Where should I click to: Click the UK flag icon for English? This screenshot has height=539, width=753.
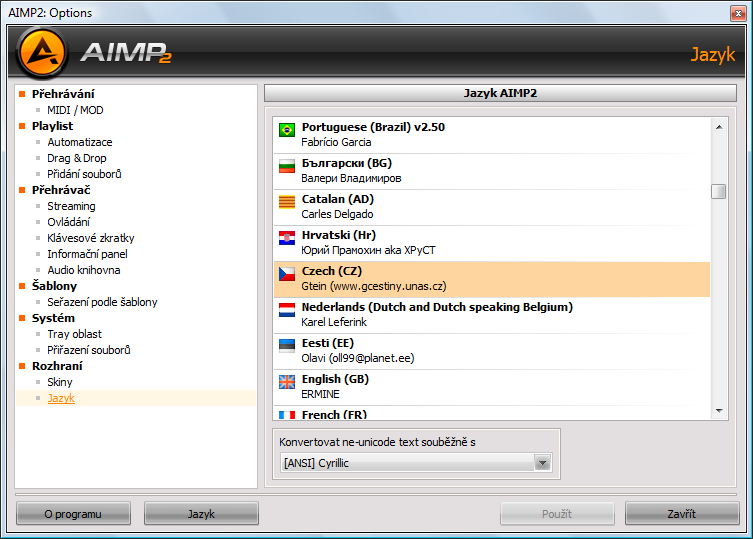287,382
